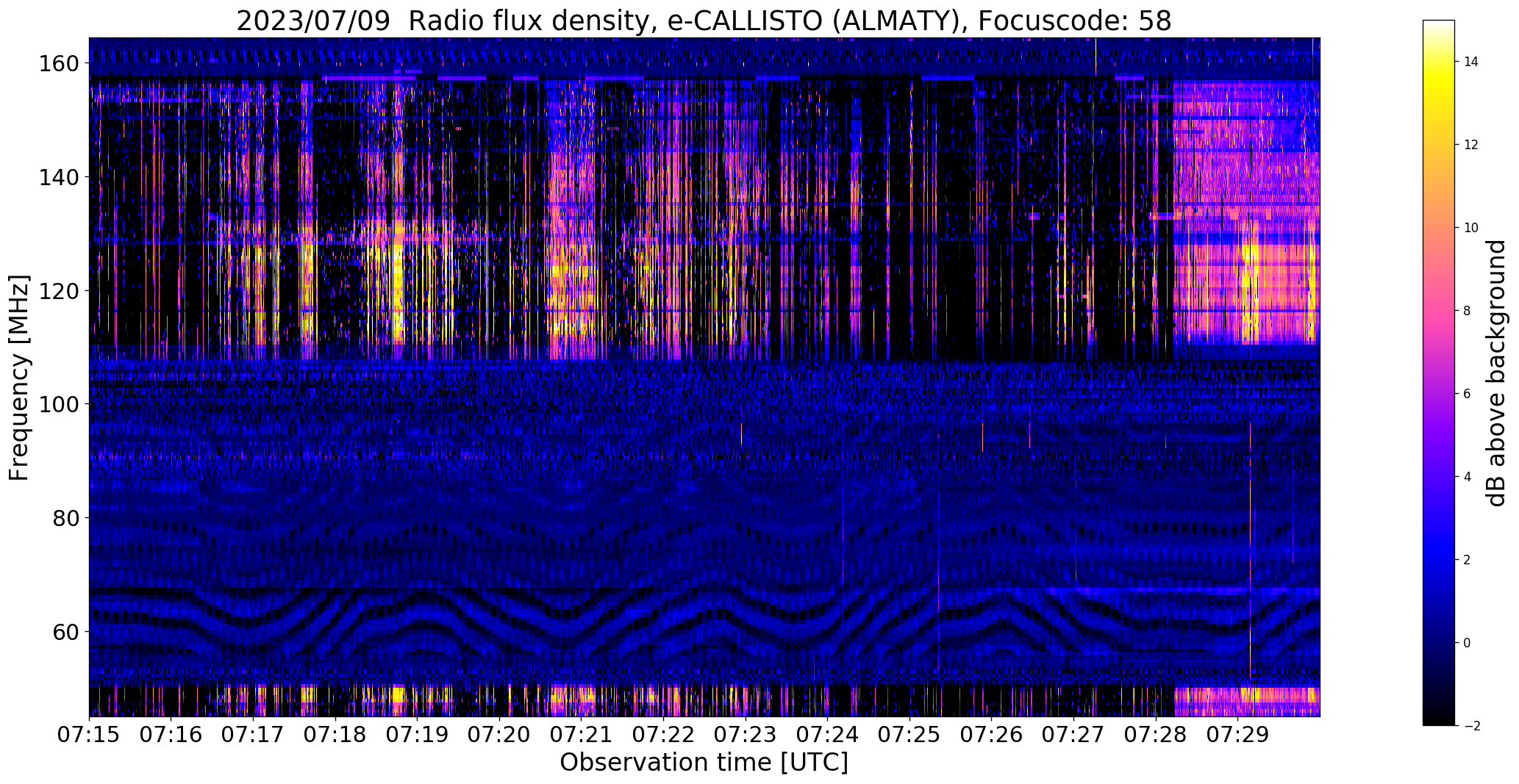Click the 80 frequency tick label
This screenshot has width=1519, height=784.
tap(65, 518)
